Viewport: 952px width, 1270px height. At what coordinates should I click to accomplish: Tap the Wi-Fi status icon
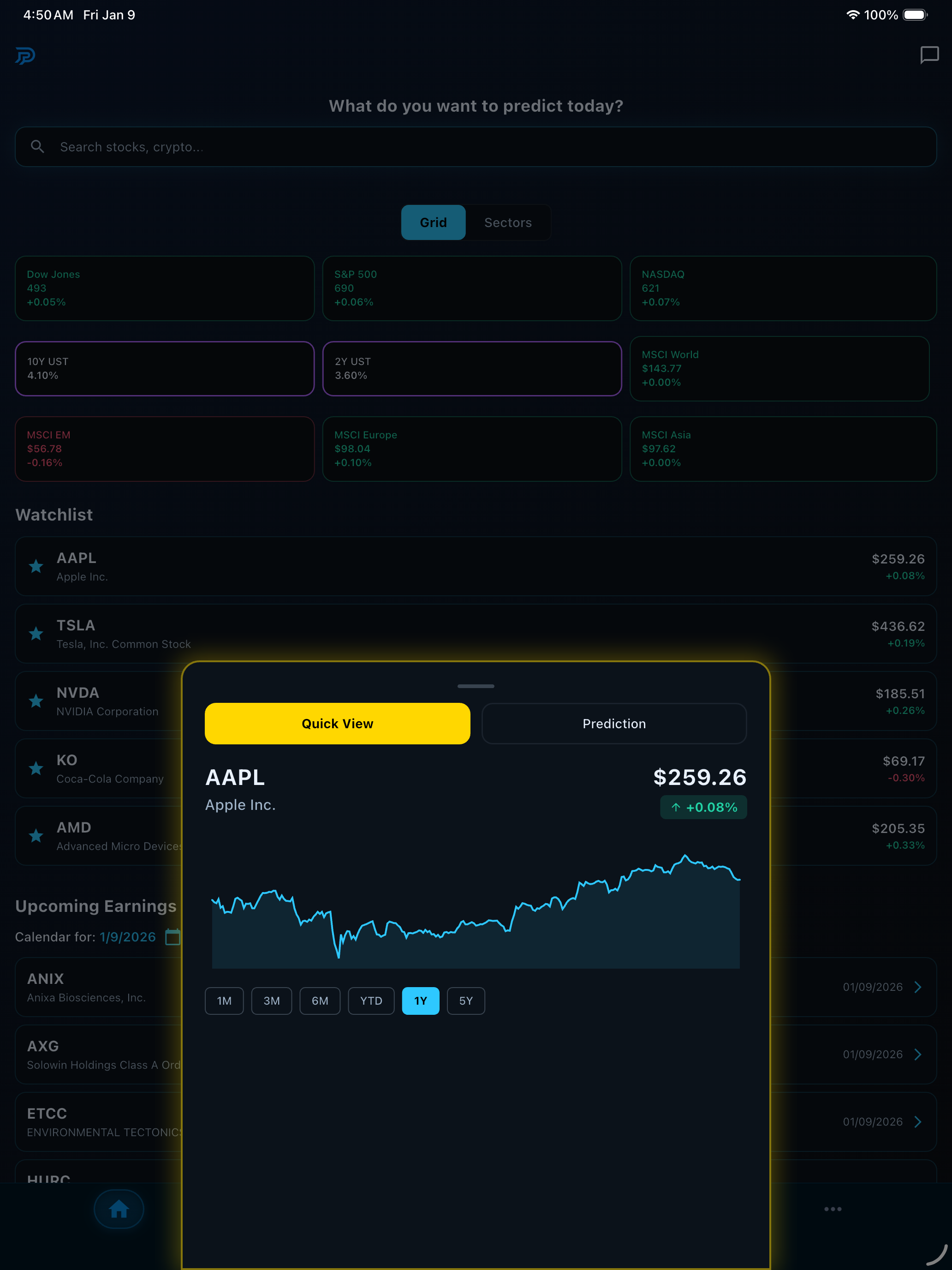pos(853,15)
